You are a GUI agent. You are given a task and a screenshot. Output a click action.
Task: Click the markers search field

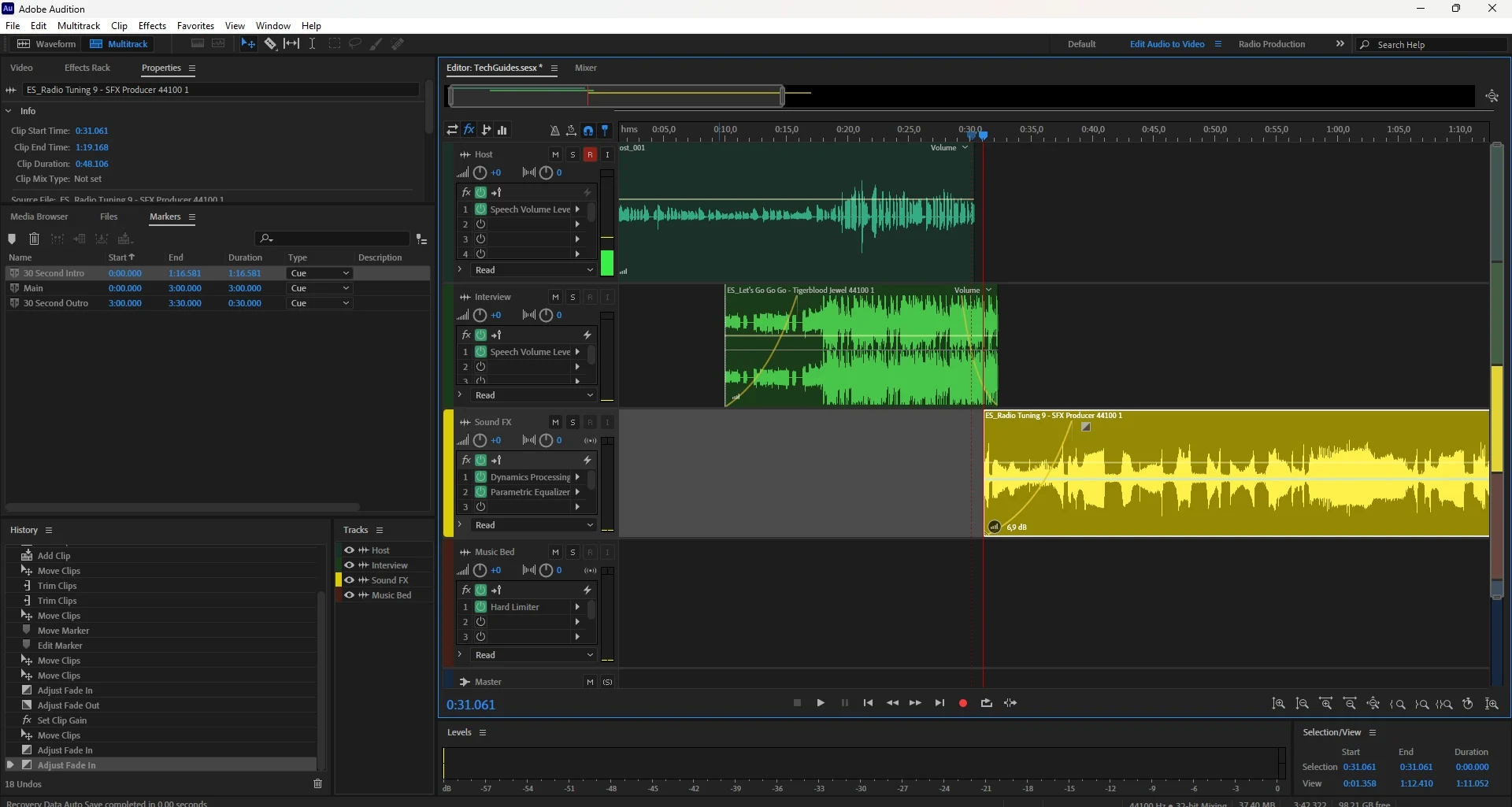pos(332,239)
